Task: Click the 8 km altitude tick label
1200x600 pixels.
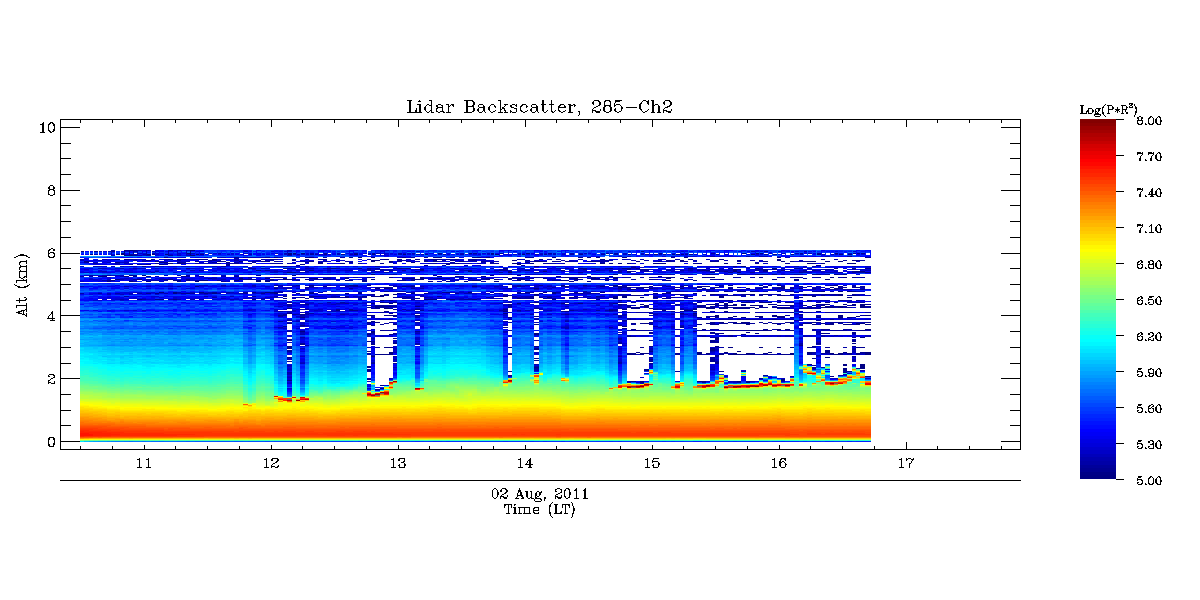Action: 50,190
